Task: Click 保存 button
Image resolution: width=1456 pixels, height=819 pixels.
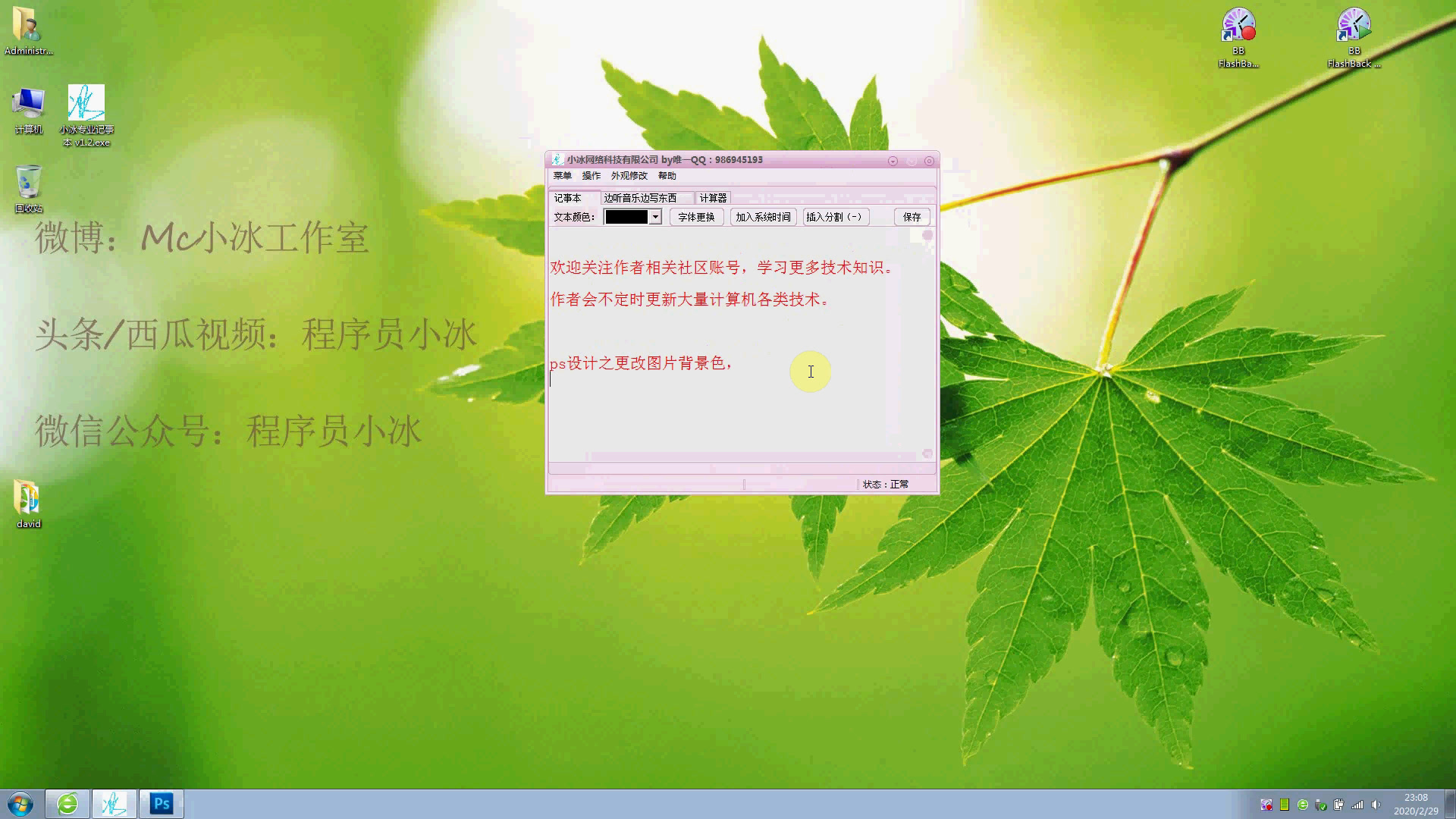Action: coord(909,217)
